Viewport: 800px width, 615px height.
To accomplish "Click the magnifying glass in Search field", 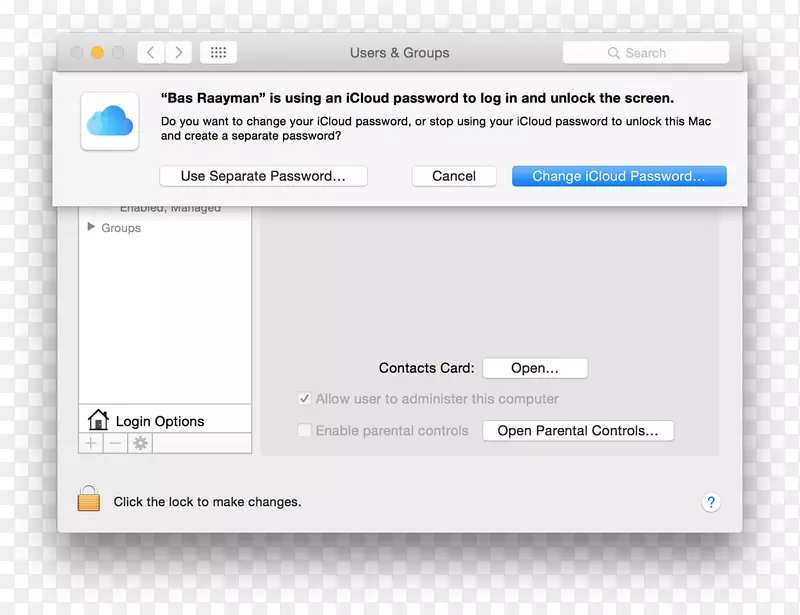I will (x=614, y=53).
